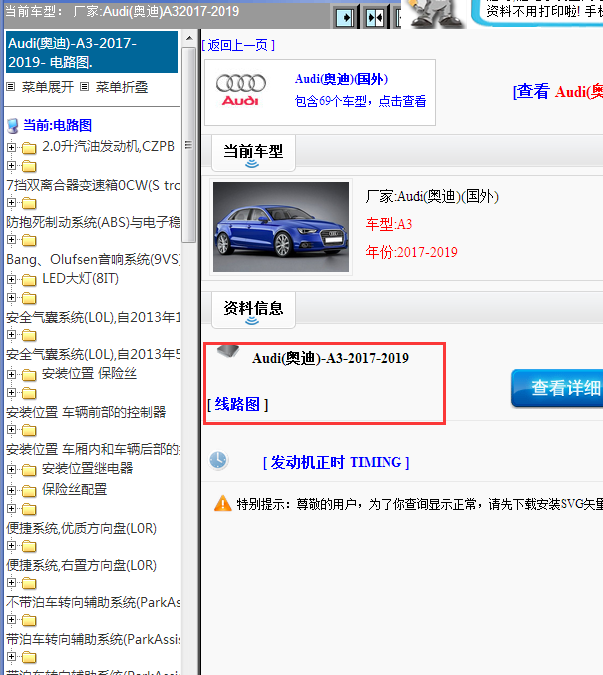
Task: Expand the 安装位置 保险丝 node
Action: (12, 375)
